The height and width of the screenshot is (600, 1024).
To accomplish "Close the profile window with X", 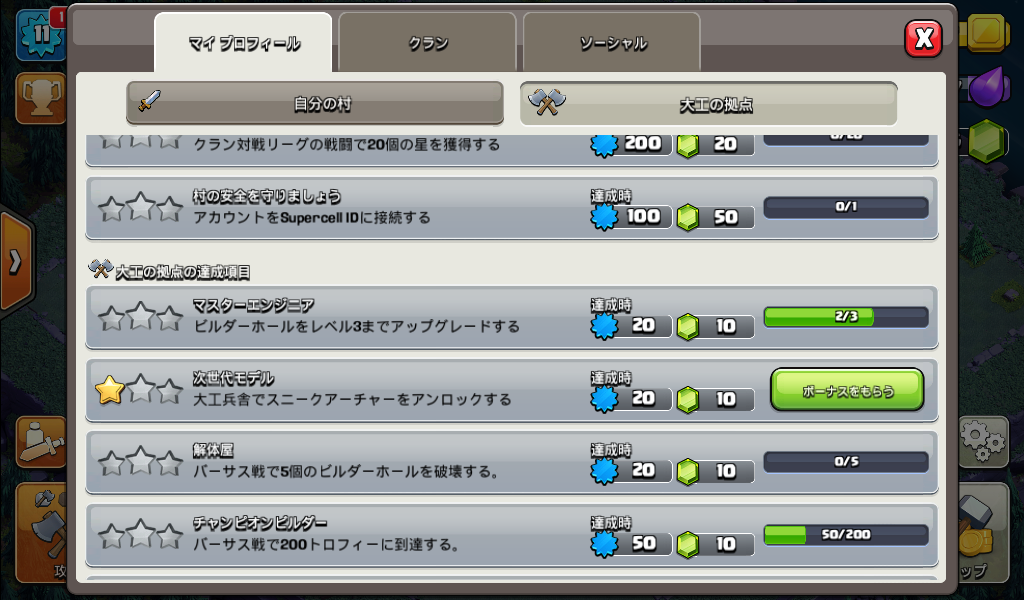I will click(x=923, y=39).
